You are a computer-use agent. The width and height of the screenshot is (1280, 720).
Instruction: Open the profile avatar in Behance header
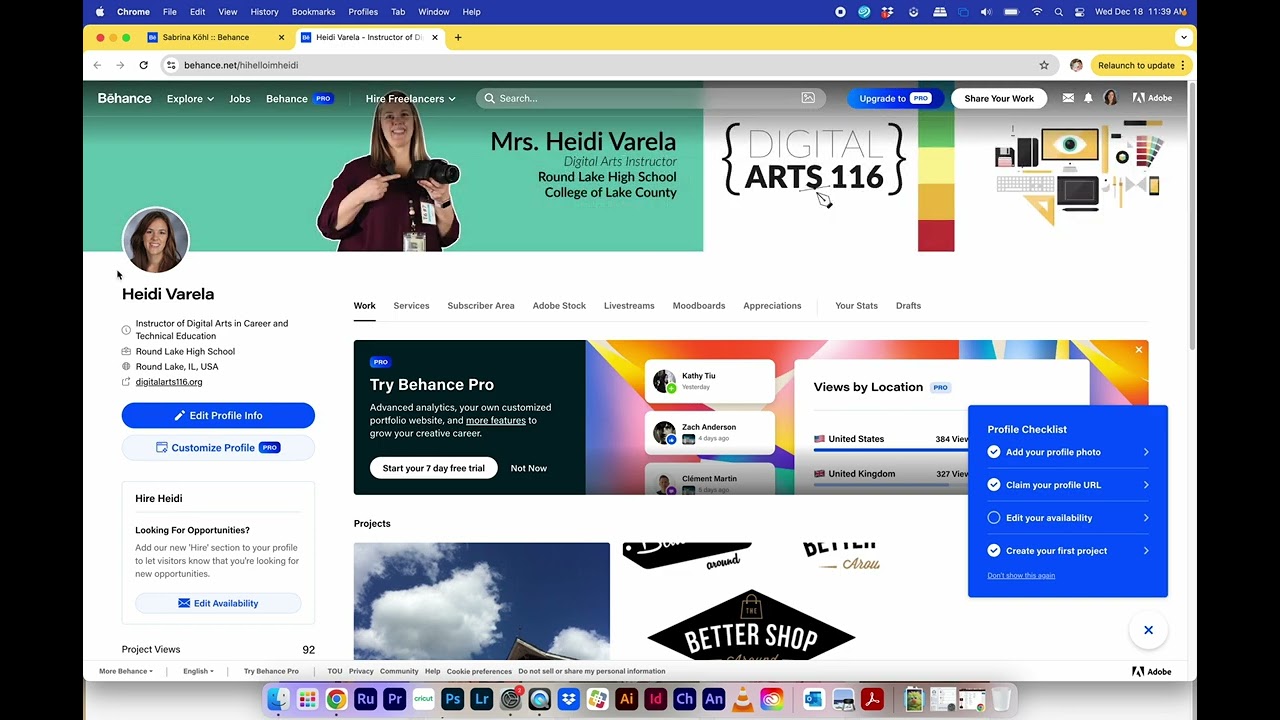1110,98
